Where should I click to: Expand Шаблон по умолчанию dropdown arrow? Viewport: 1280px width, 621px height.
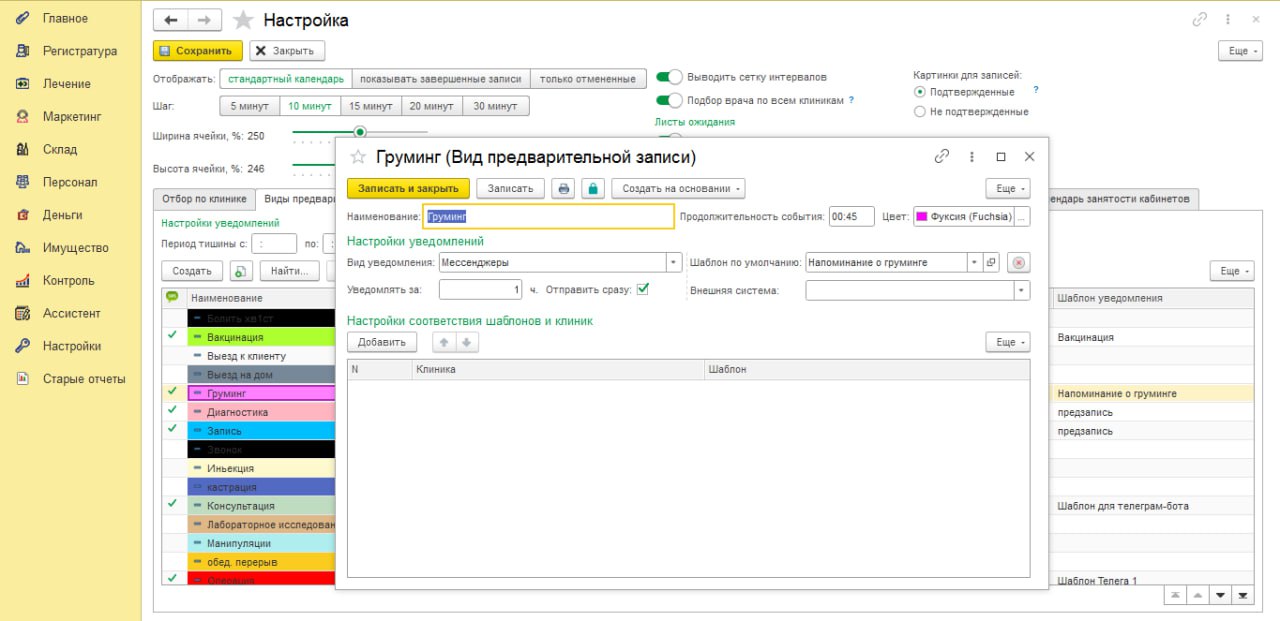click(974, 262)
